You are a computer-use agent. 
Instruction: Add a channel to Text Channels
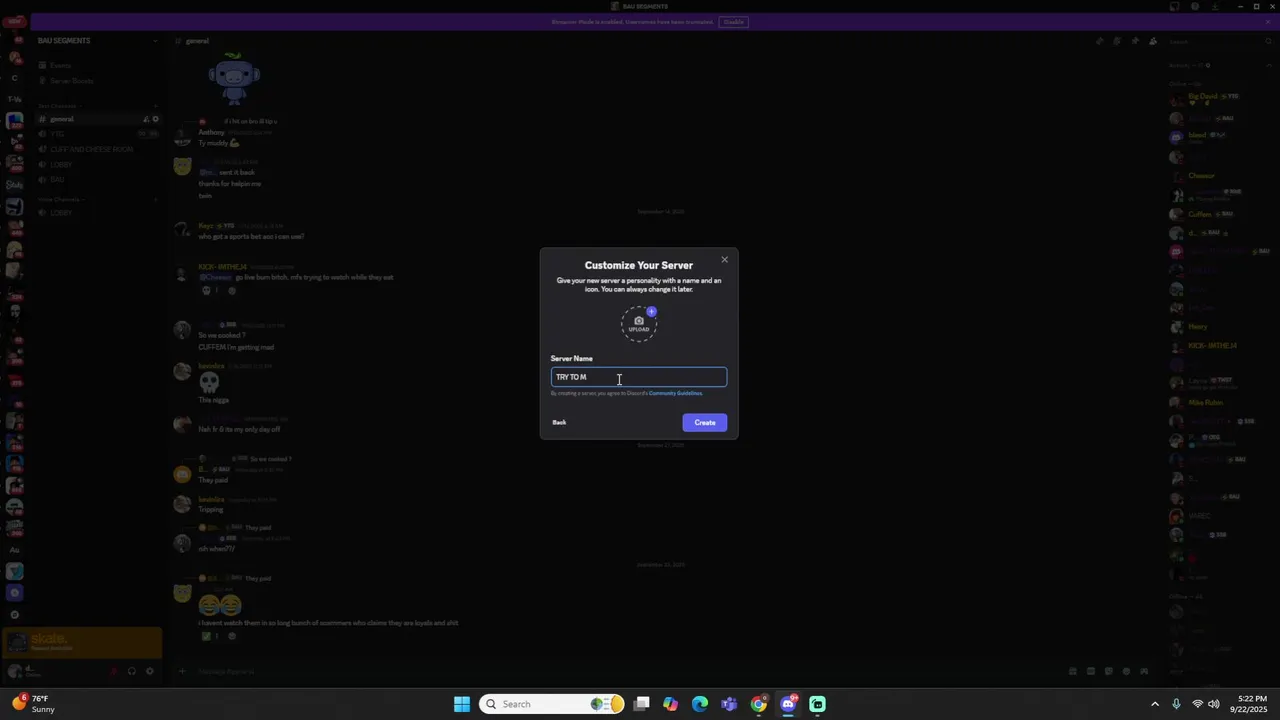[x=155, y=106]
